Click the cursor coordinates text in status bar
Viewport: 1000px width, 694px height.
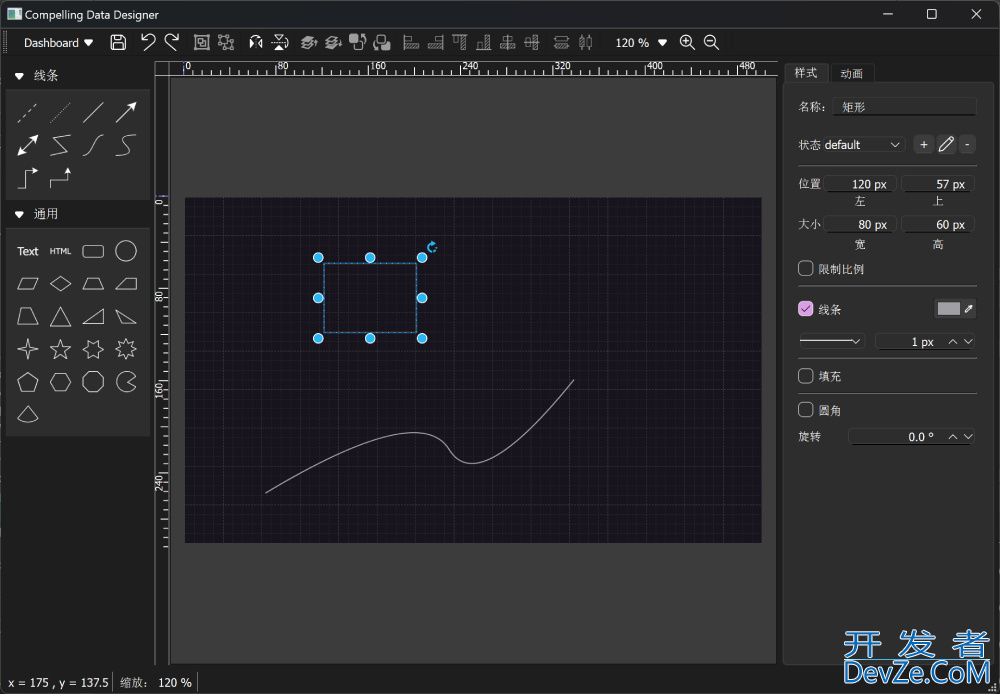click(58, 683)
